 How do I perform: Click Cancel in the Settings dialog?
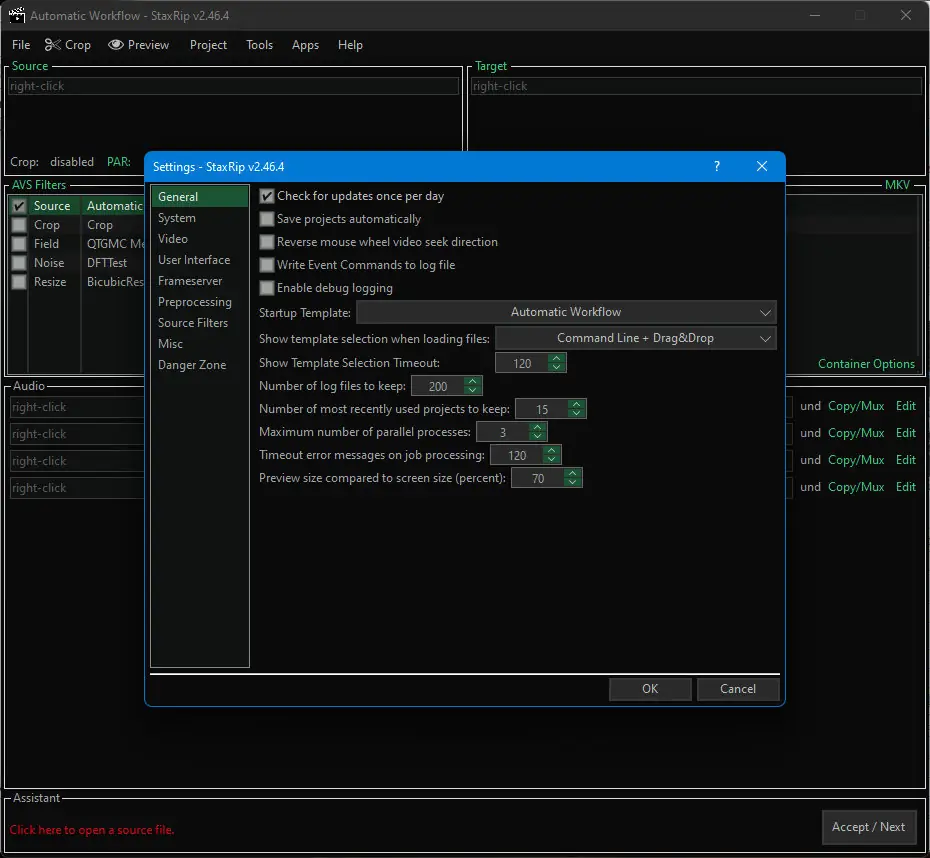[x=738, y=689]
